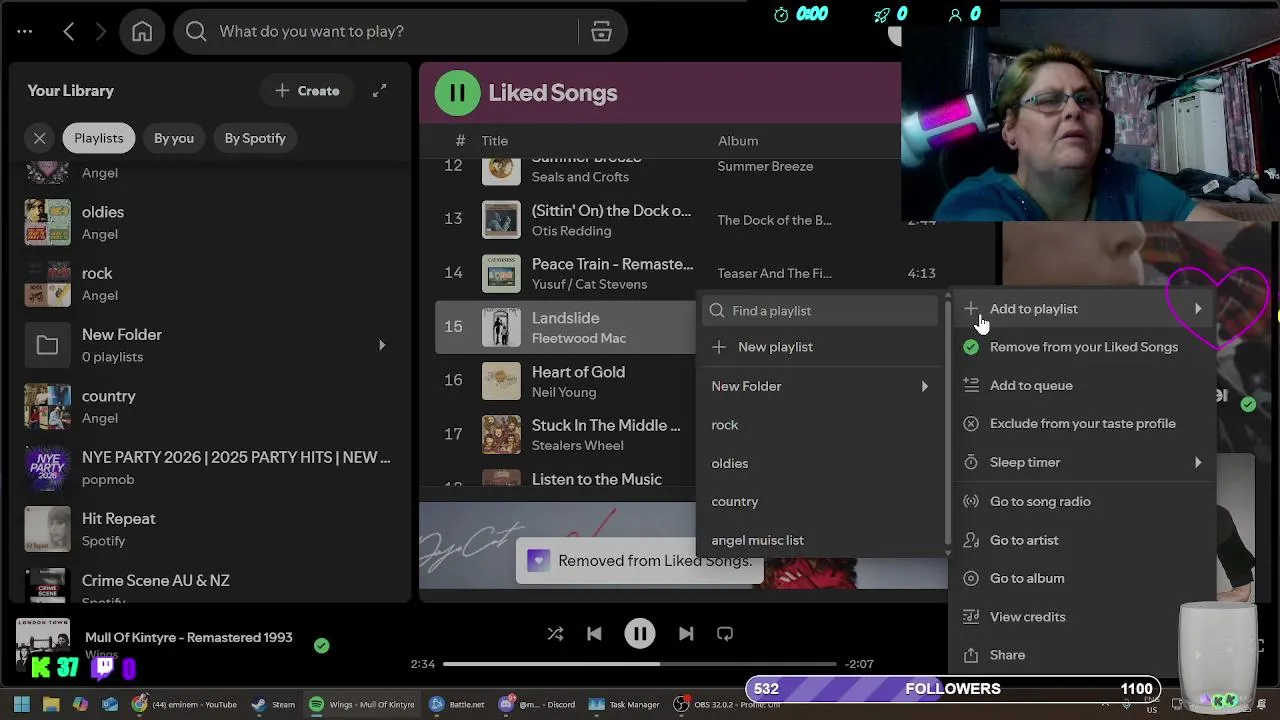Choose Go to album

coord(1084,579)
